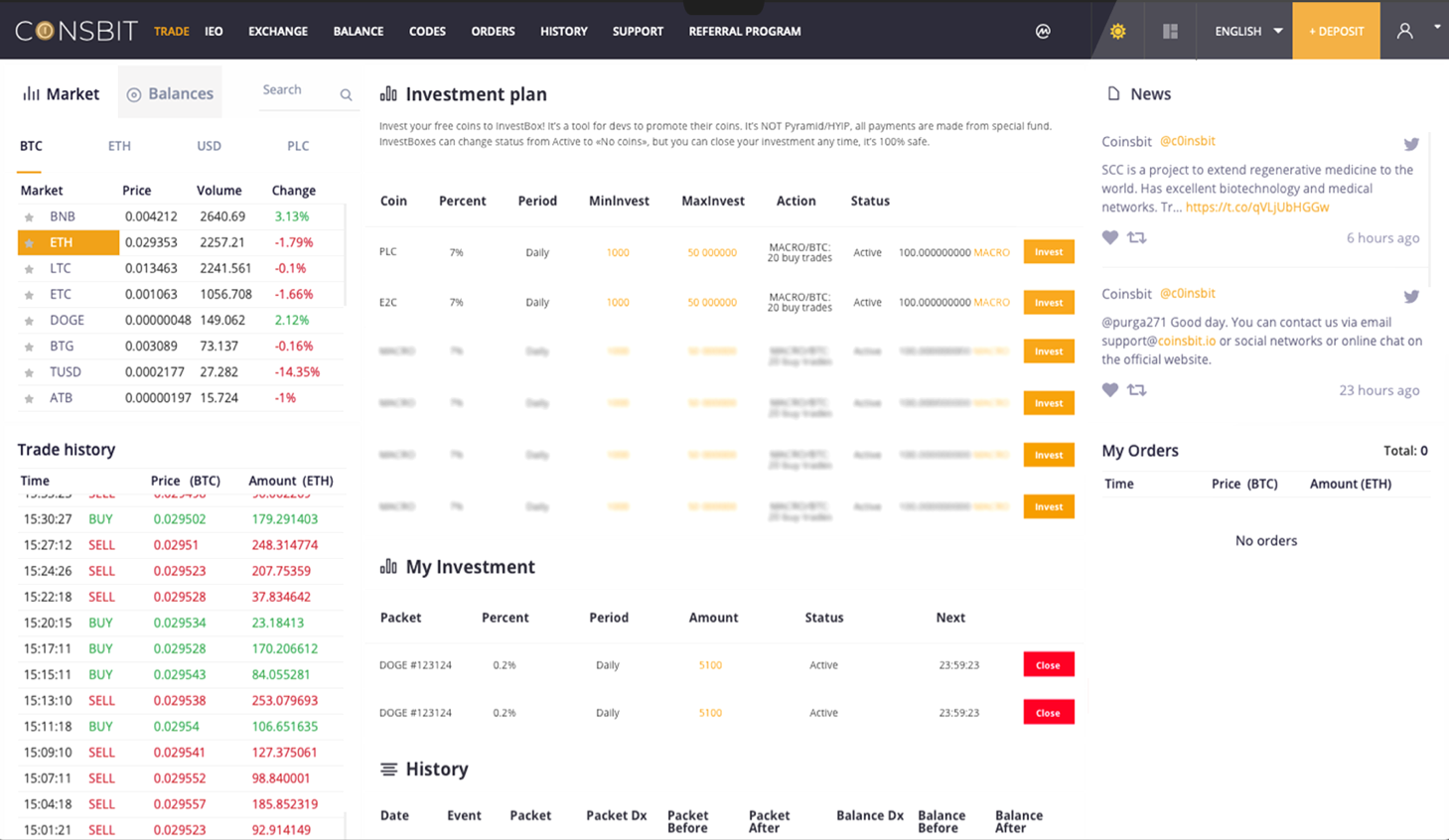Click the + DEPOSIT button
1449x840 pixels.
[x=1336, y=31]
